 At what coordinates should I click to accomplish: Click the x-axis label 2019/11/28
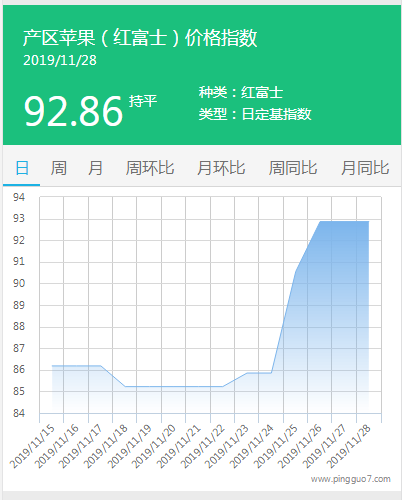click(x=349, y=446)
